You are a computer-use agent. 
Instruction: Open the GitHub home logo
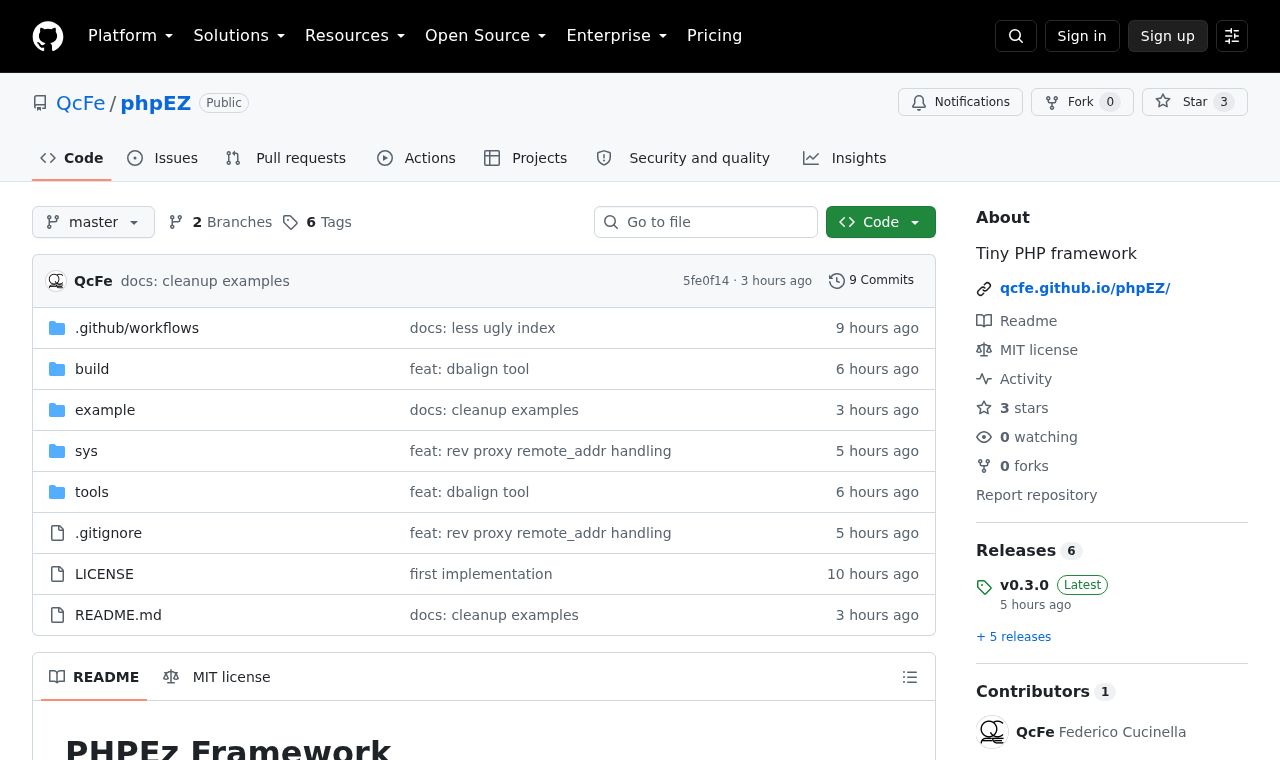(48, 36)
